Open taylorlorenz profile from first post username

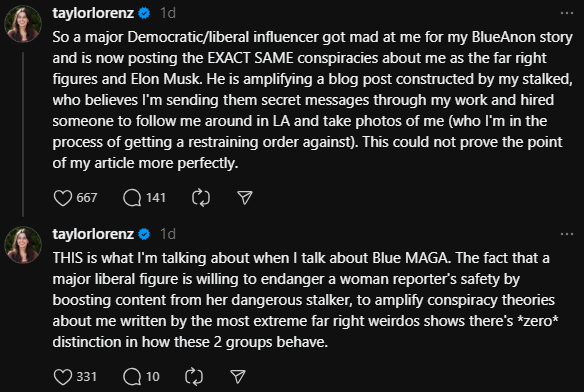[93, 13]
